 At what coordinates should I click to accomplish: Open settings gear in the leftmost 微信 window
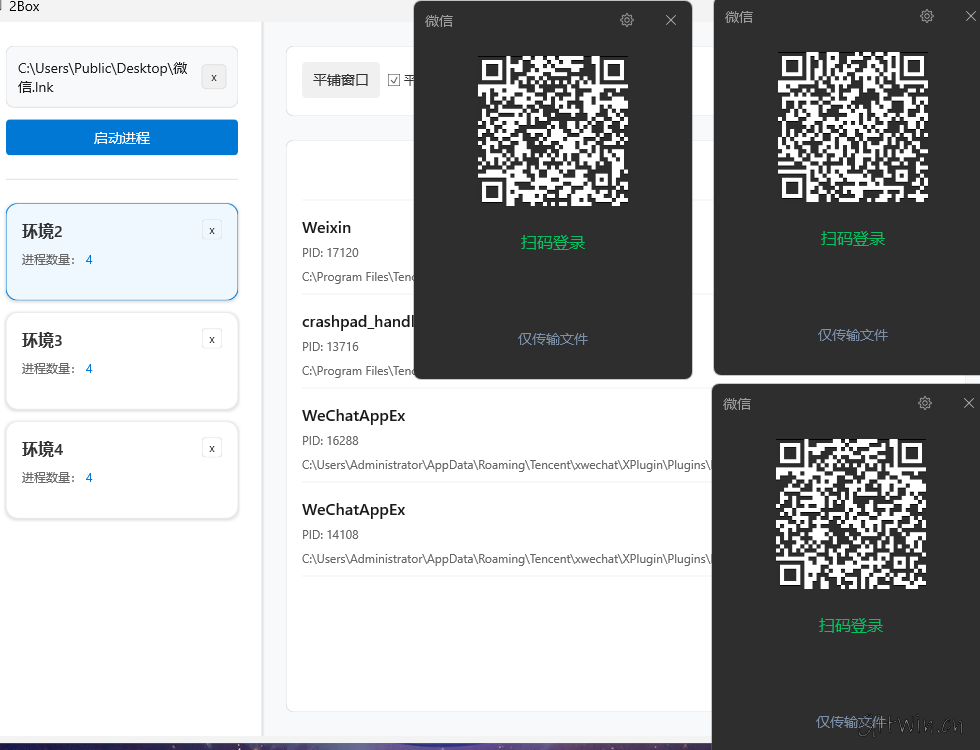click(627, 20)
